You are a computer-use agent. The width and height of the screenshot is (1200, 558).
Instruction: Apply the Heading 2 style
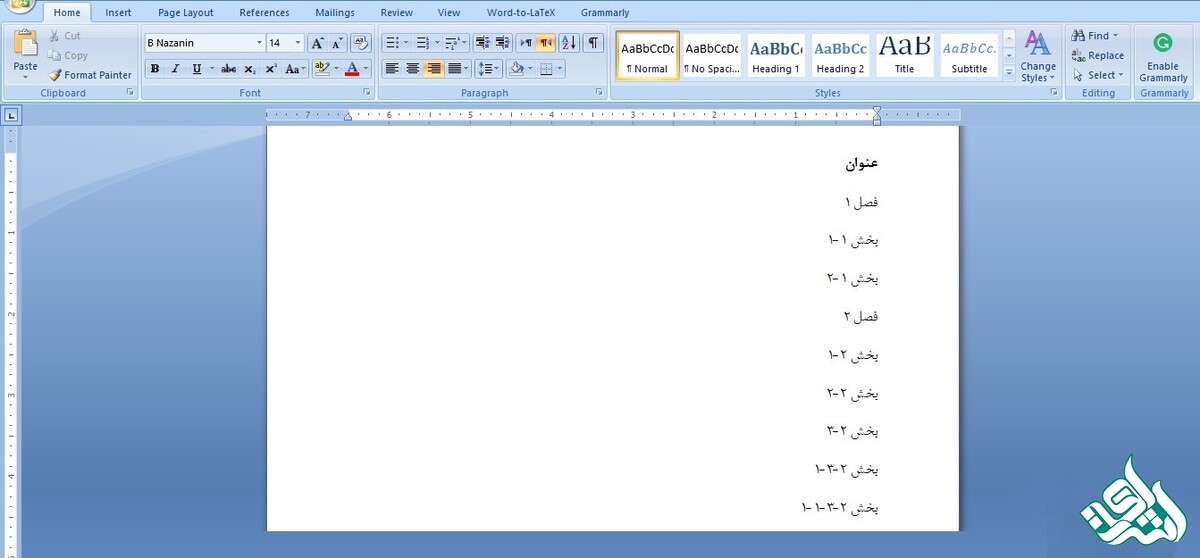pos(840,55)
